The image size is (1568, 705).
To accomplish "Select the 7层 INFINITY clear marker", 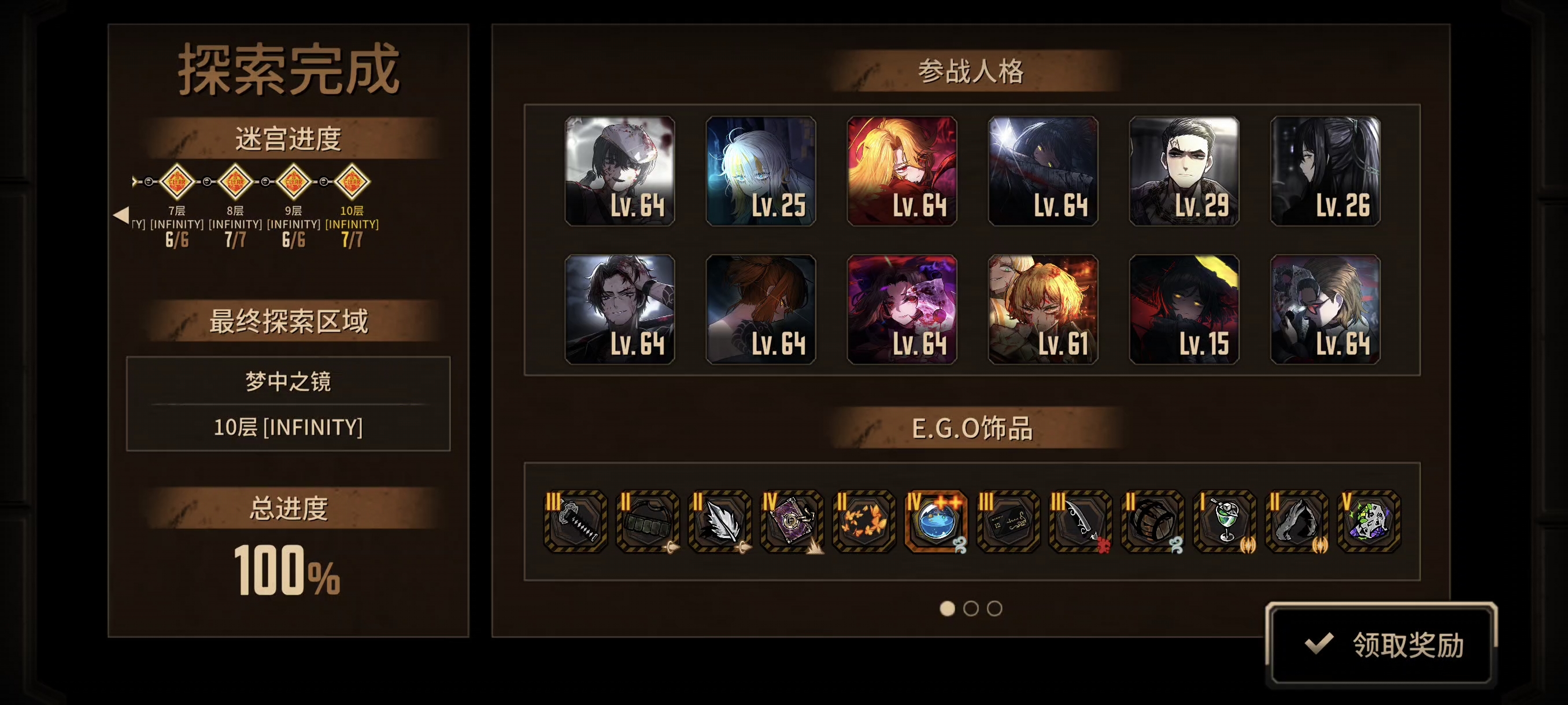I will tap(176, 181).
